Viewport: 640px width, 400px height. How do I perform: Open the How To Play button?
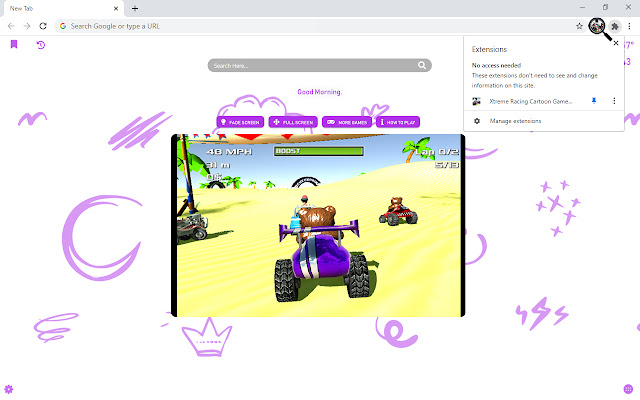pyautogui.click(x=398, y=122)
